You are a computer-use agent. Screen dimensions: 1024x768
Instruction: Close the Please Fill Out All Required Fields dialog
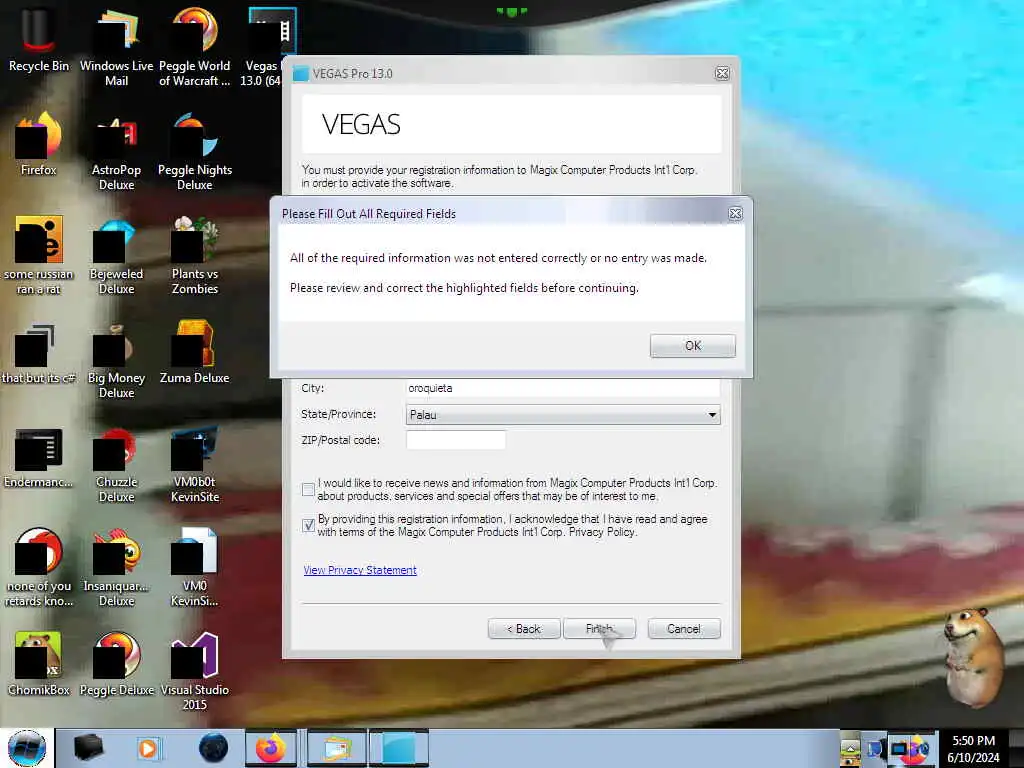point(735,214)
